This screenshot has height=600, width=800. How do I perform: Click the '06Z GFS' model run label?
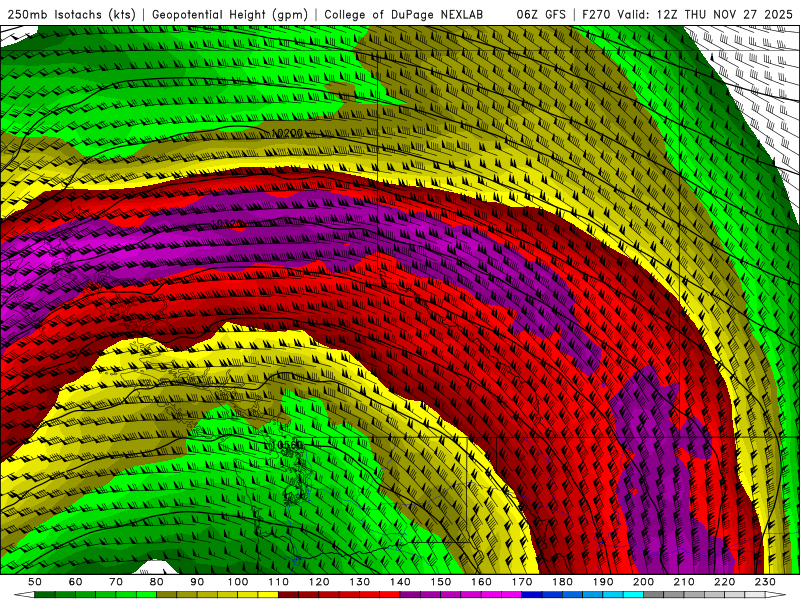pos(541,14)
